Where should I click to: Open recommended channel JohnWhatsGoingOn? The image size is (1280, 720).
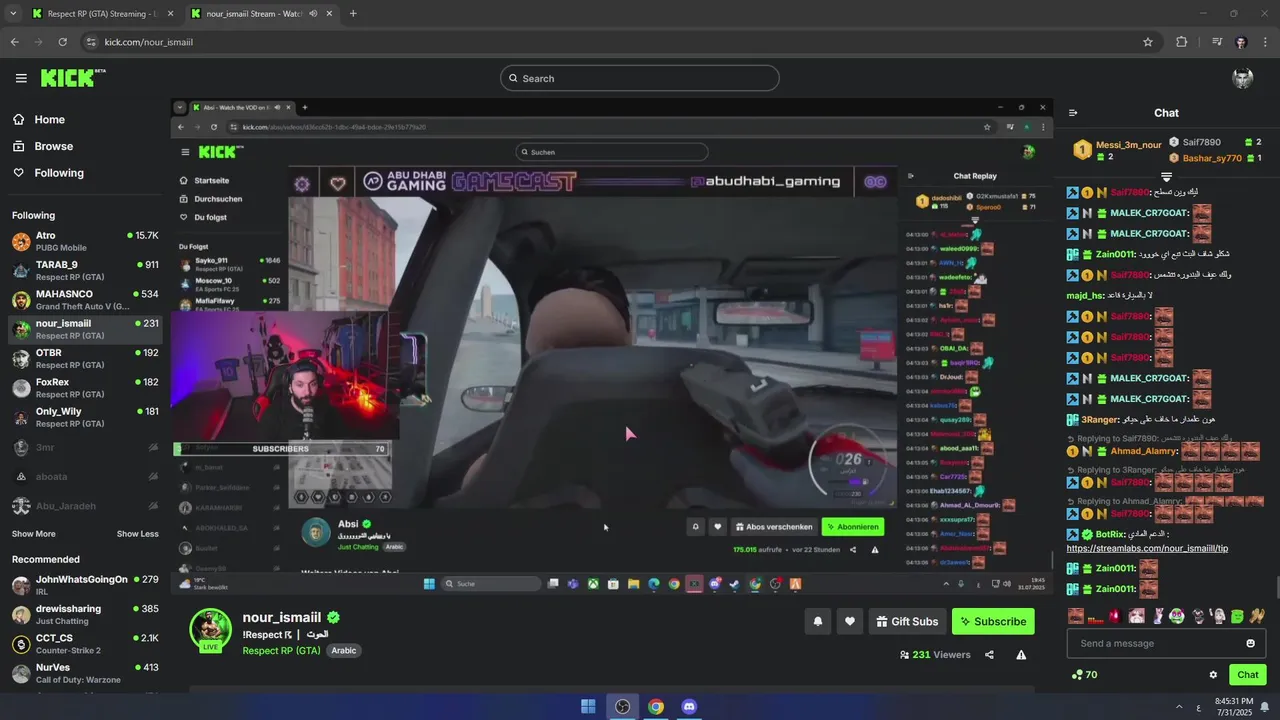[x=85, y=585]
